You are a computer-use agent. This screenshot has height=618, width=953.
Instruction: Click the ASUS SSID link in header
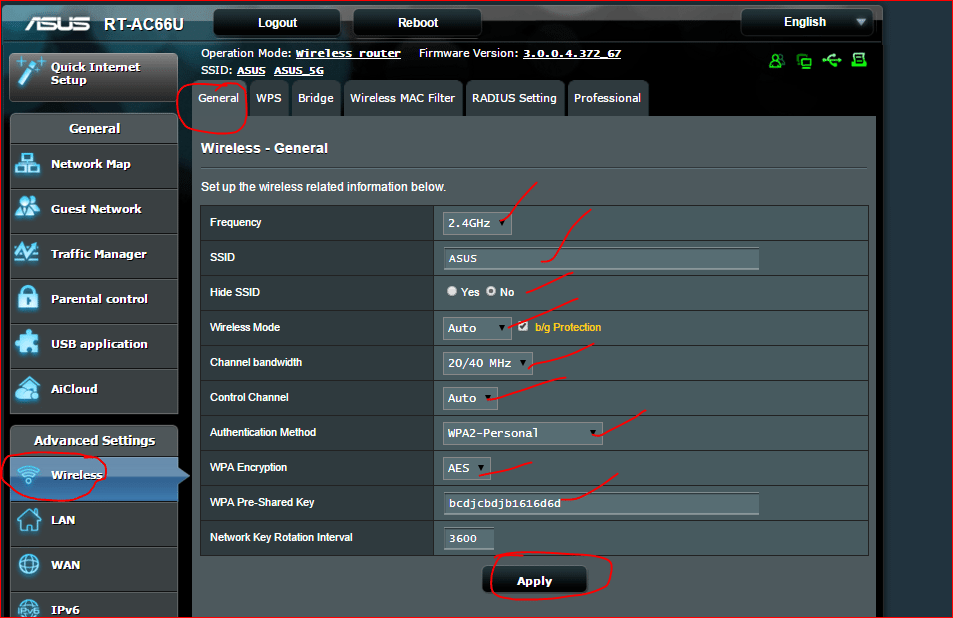251,70
